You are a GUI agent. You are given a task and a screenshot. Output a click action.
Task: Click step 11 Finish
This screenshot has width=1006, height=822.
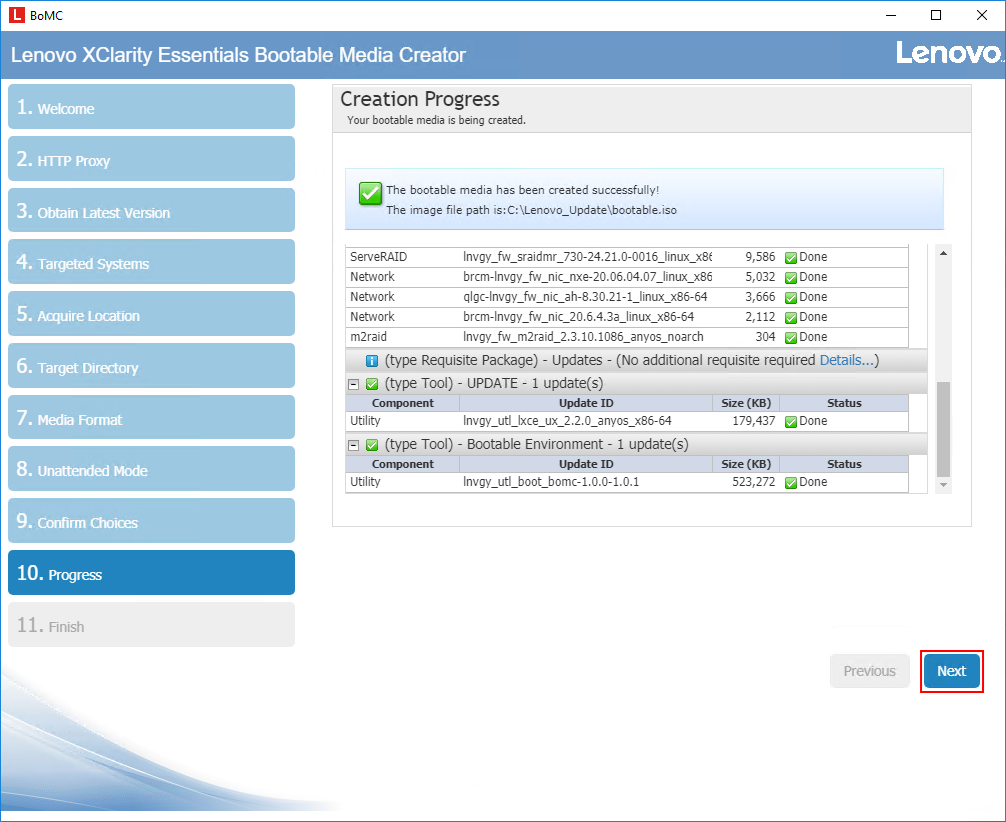click(x=151, y=625)
